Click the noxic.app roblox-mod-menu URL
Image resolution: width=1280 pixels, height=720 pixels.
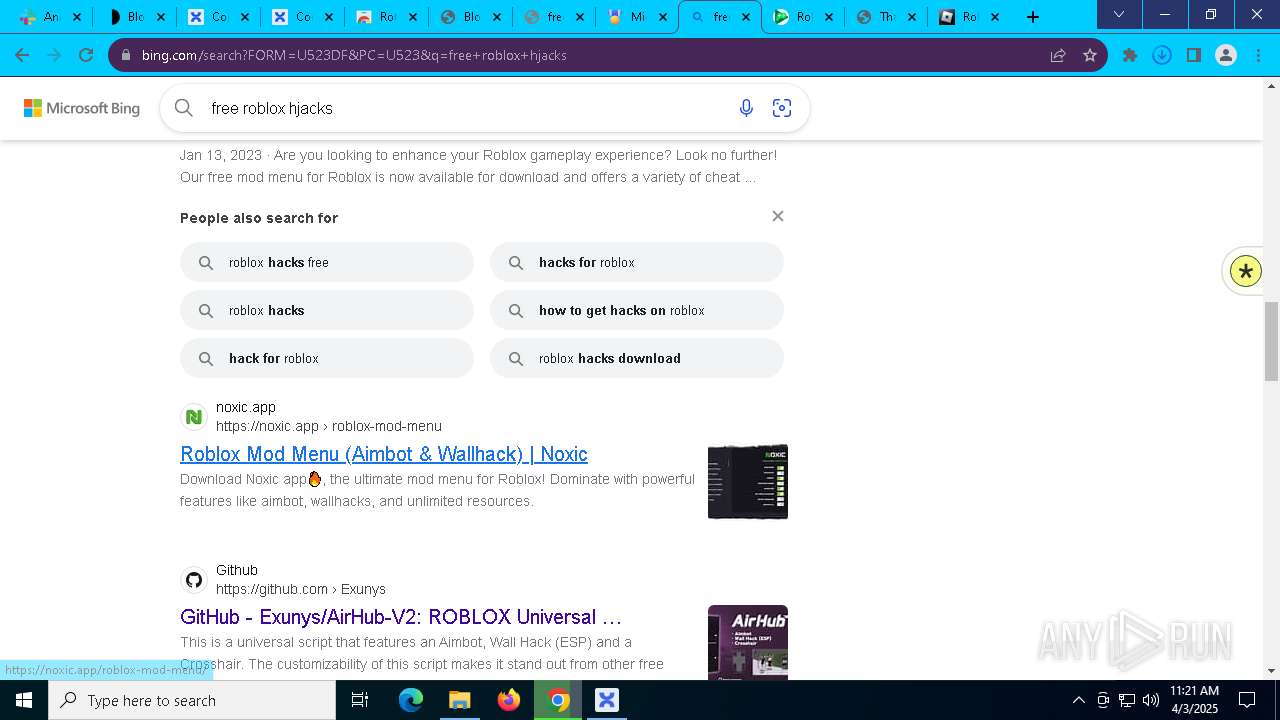[329, 426]
